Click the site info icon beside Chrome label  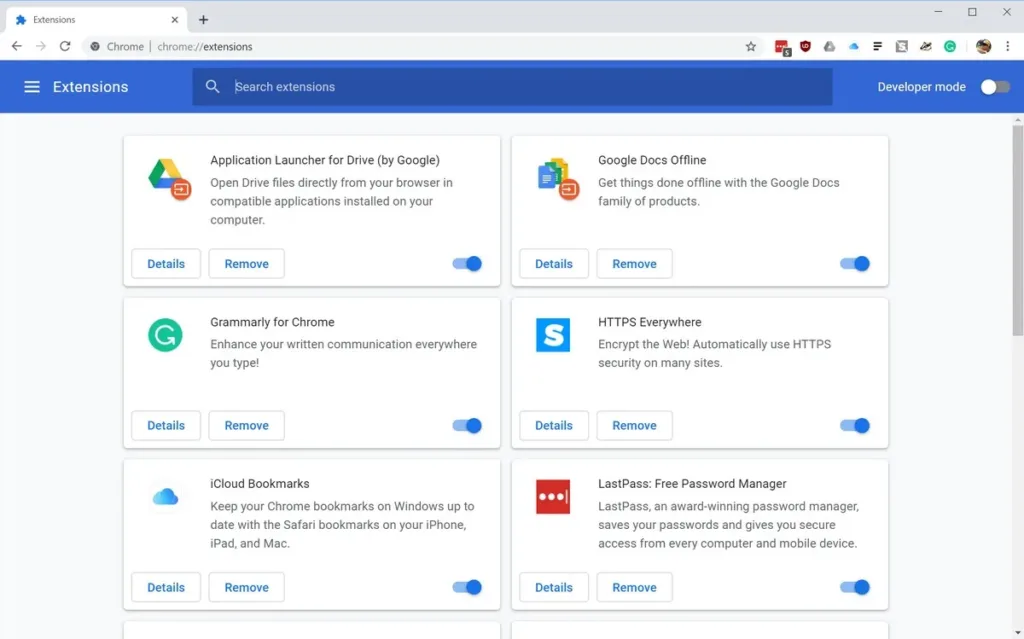(95, 46)
